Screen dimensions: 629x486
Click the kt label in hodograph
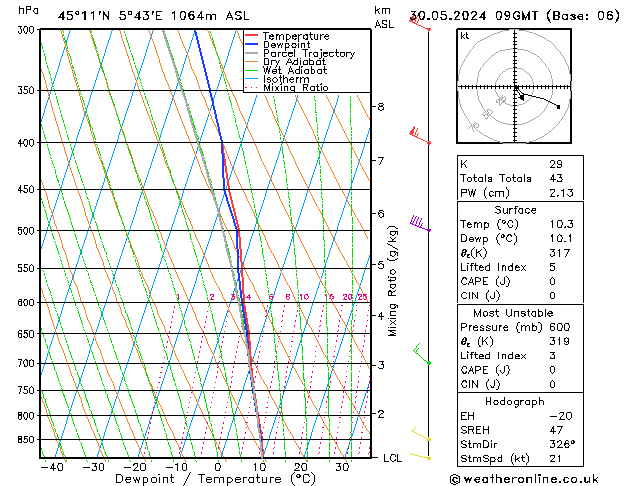(x=465, y=36)
